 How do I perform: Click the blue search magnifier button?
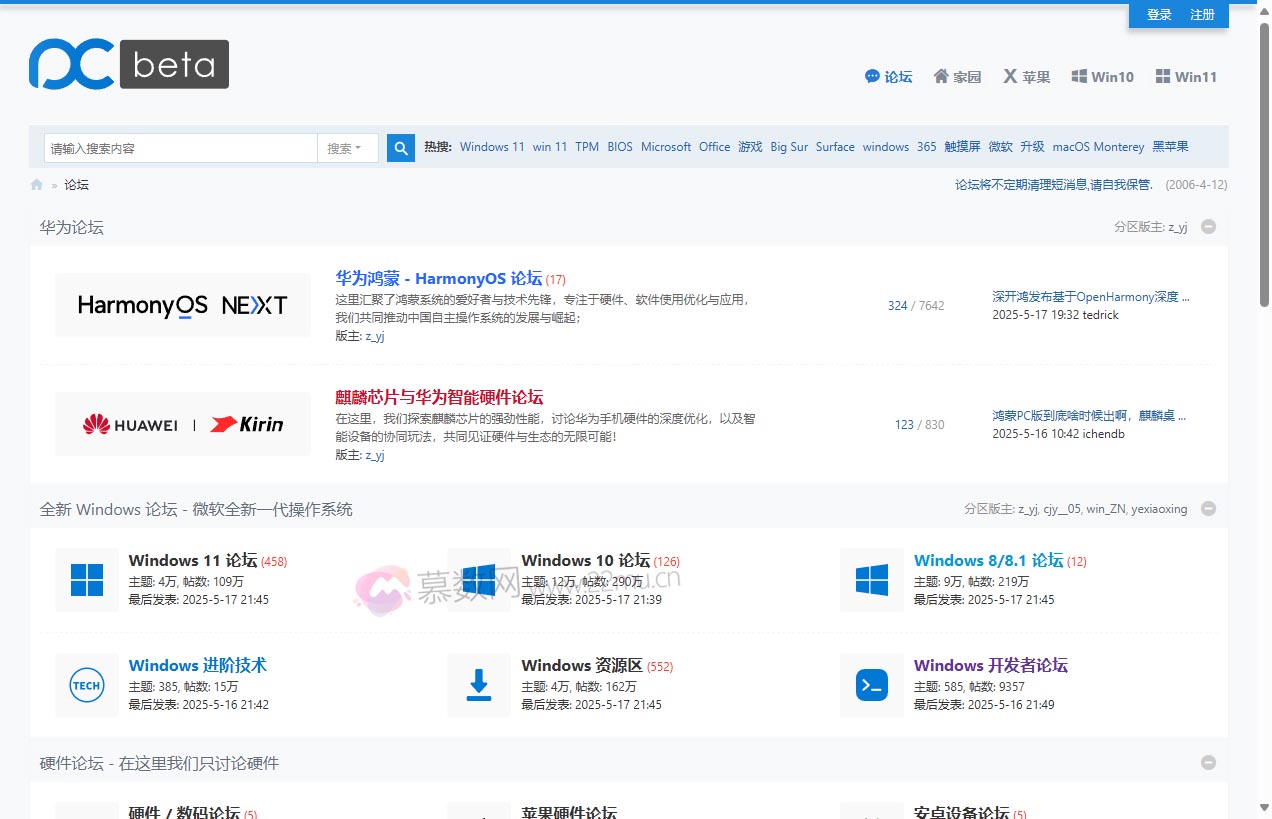coord(401,148)
